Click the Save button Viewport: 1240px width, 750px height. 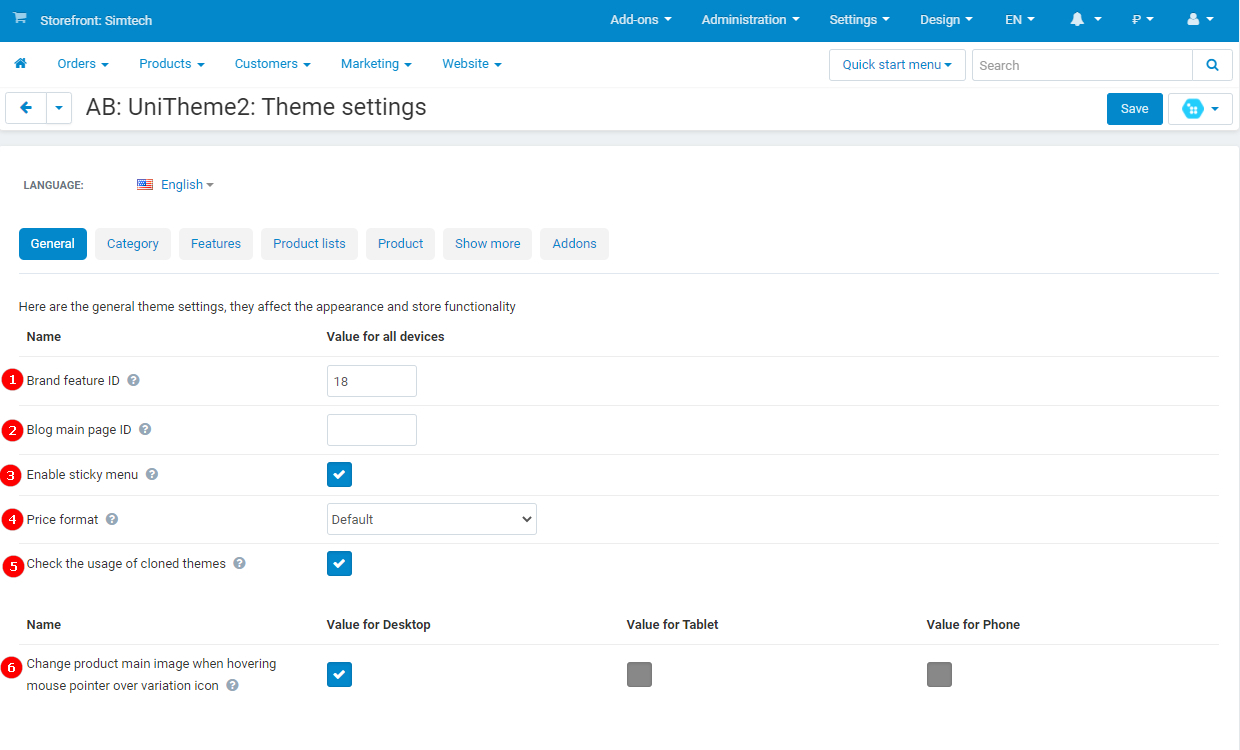1135,109
